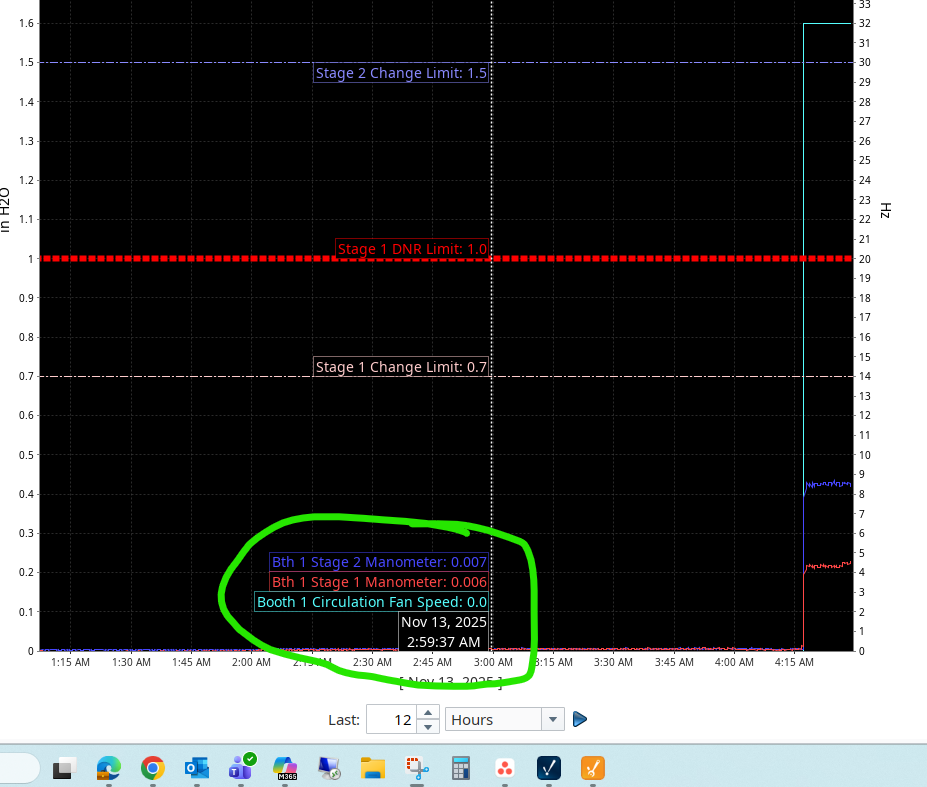Open the red three-dot app icon
This screenshot has height=787, width=927.
[x=505, y=768]
